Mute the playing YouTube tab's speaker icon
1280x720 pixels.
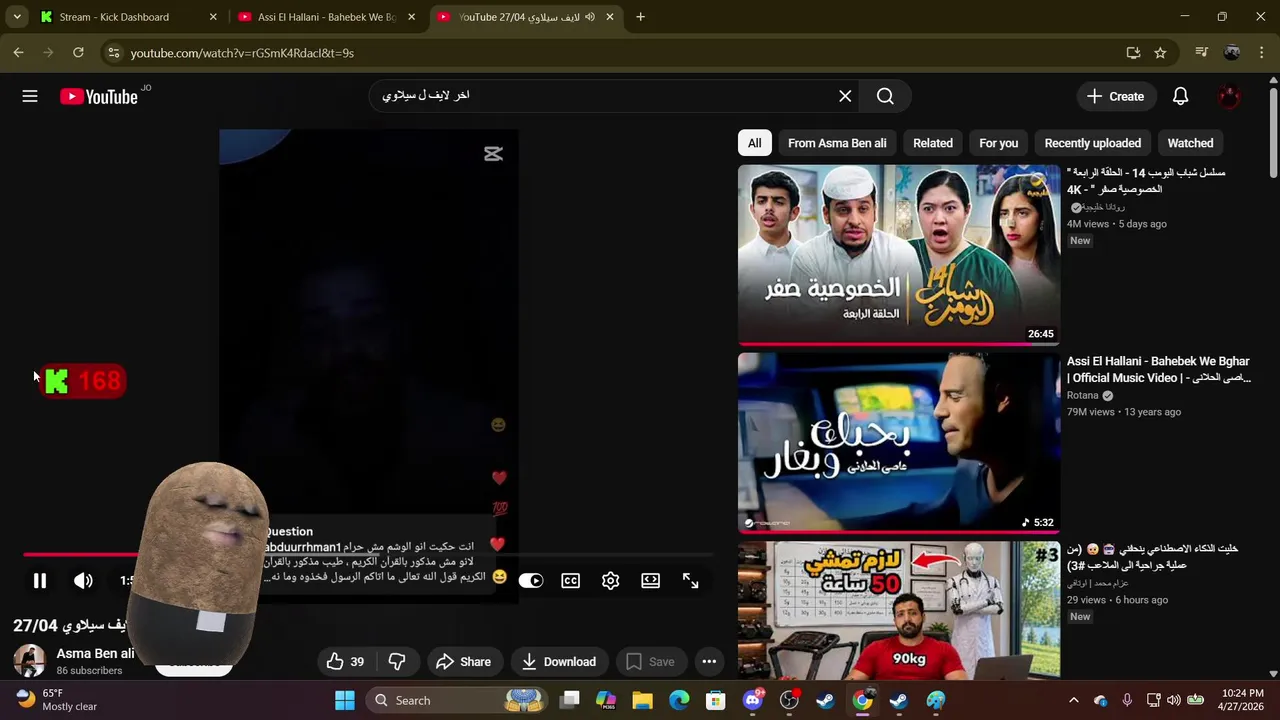click(x=589, y=17)
